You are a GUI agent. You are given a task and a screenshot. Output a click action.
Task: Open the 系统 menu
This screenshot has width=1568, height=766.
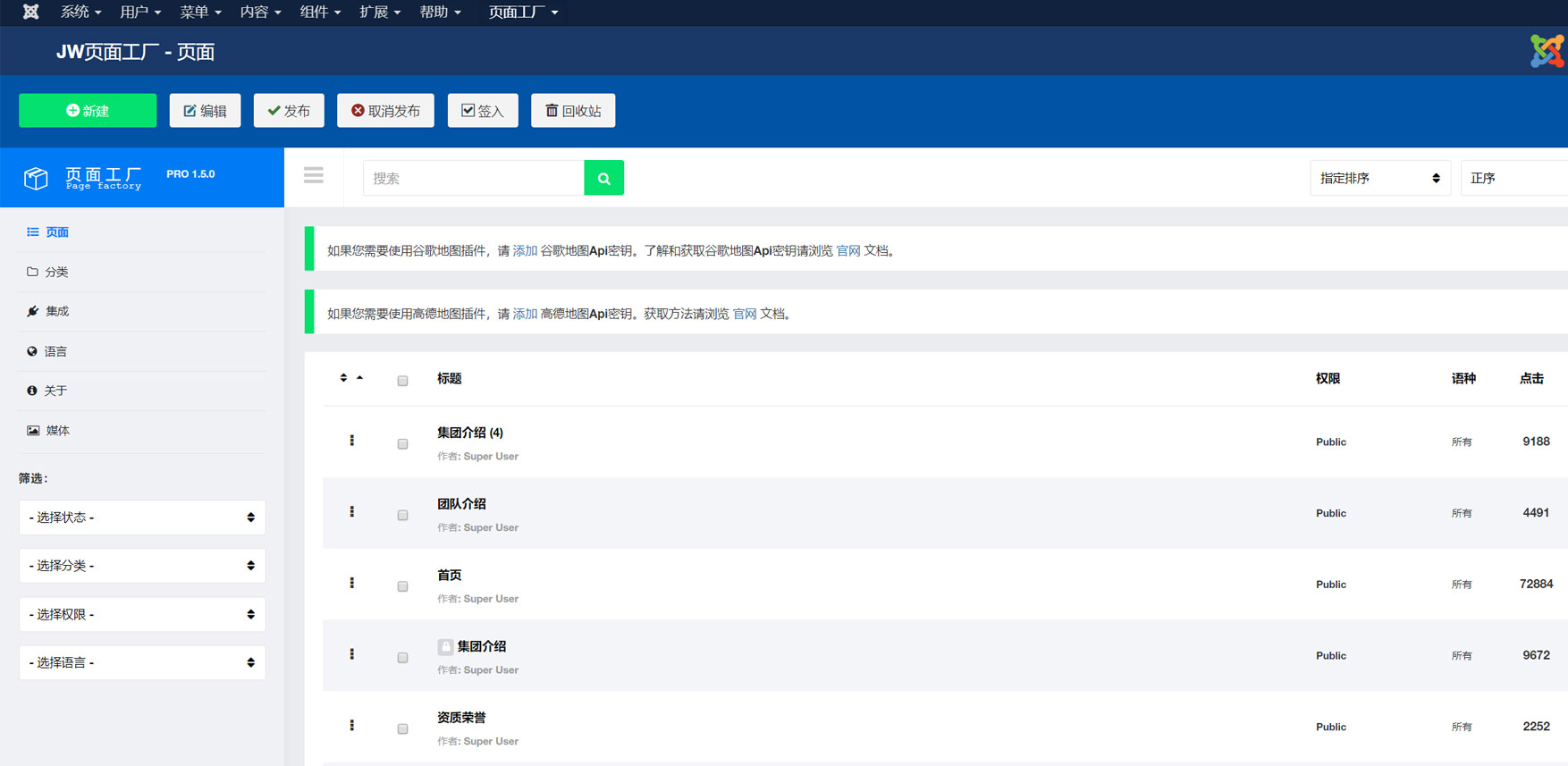(80, 12)
